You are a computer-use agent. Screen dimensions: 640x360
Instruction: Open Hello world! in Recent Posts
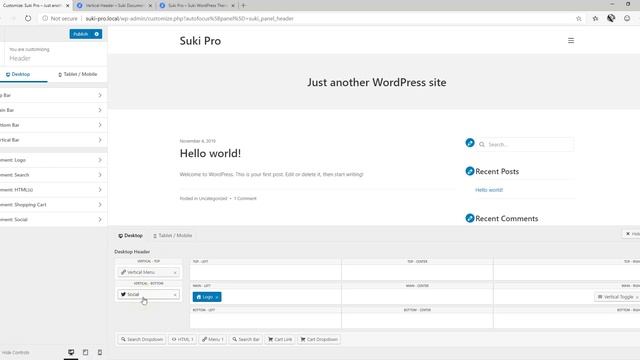coord(489,190)
